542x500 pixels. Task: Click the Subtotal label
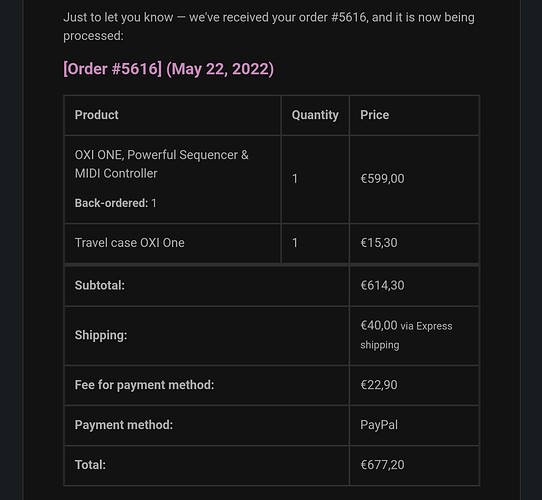coord(100,285)
